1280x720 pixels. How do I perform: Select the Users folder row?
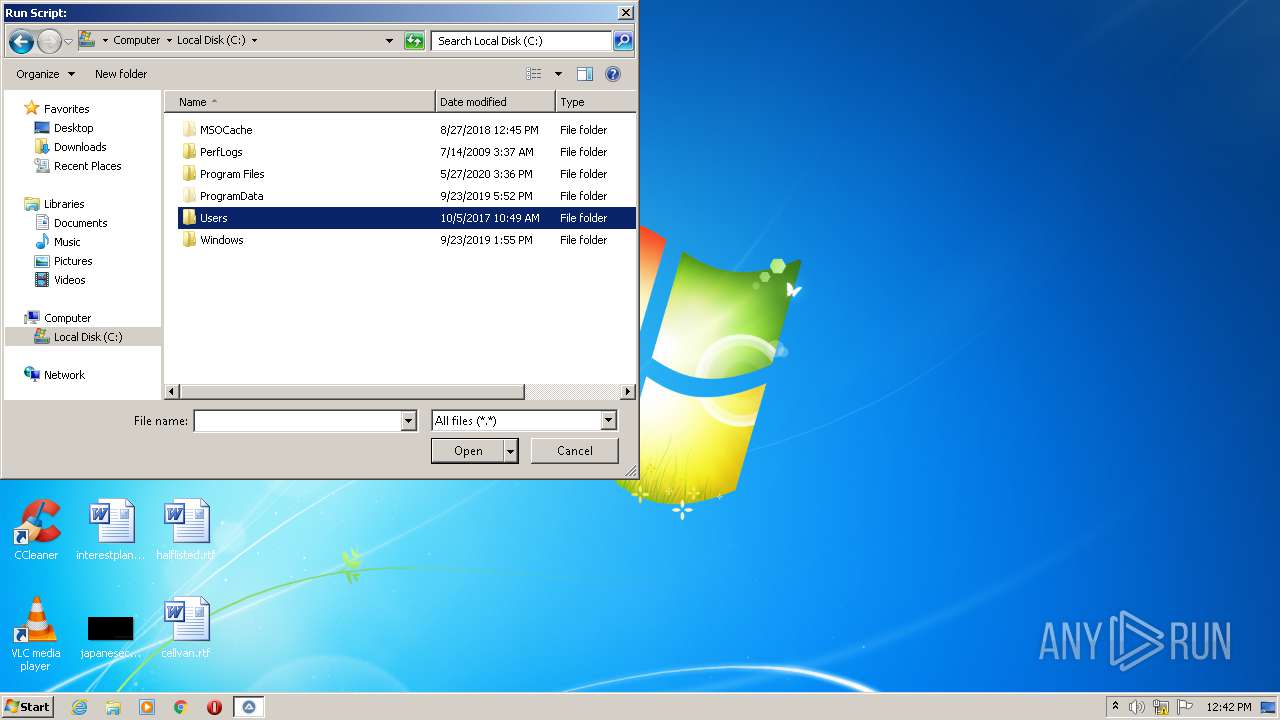pyautogui.click(x=407, y=218)
